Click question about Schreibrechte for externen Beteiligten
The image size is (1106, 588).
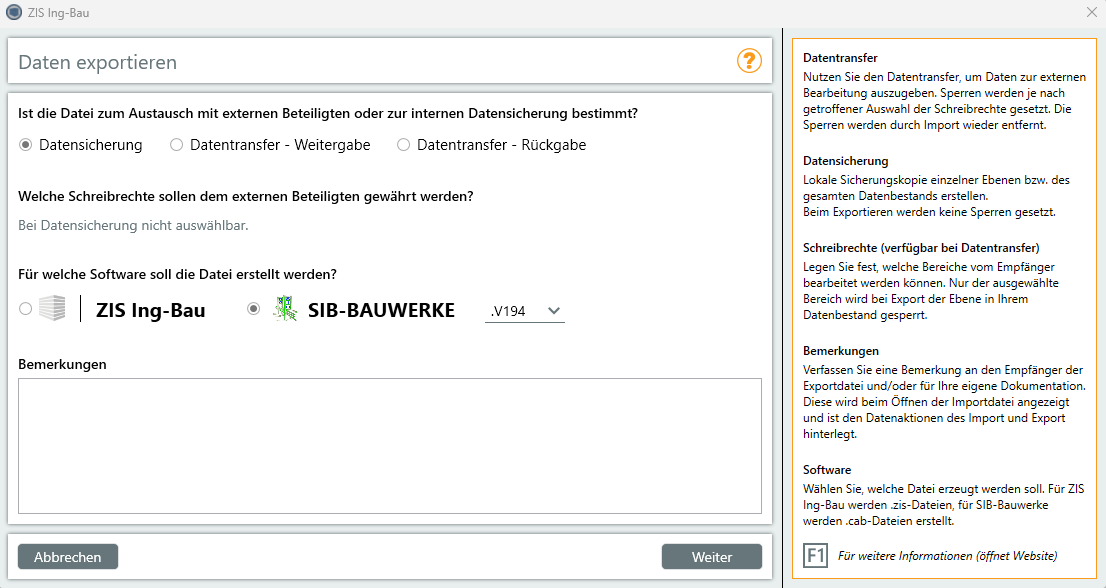click(246, 196)
